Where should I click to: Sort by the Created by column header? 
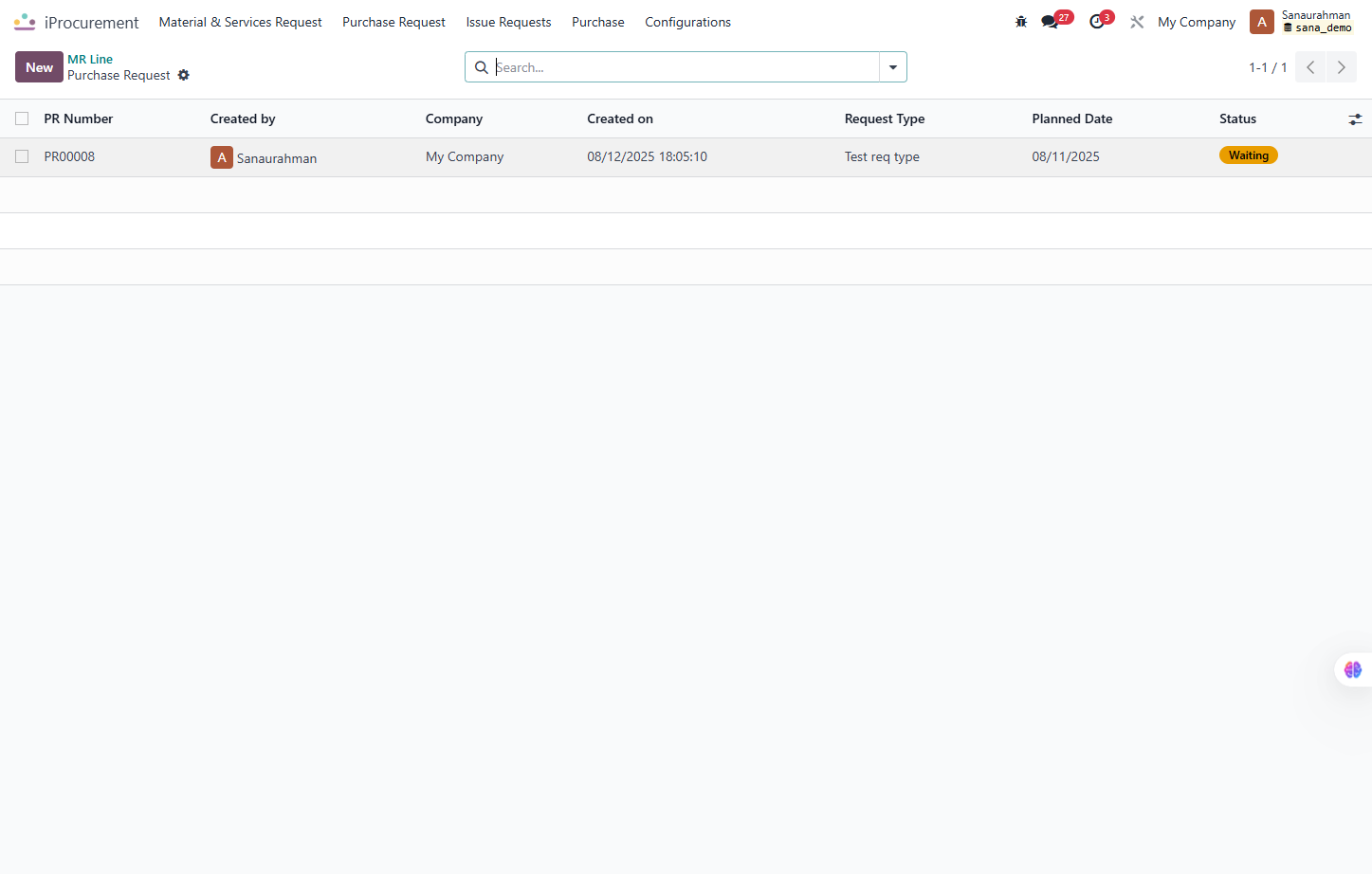[x=243, y=118]
